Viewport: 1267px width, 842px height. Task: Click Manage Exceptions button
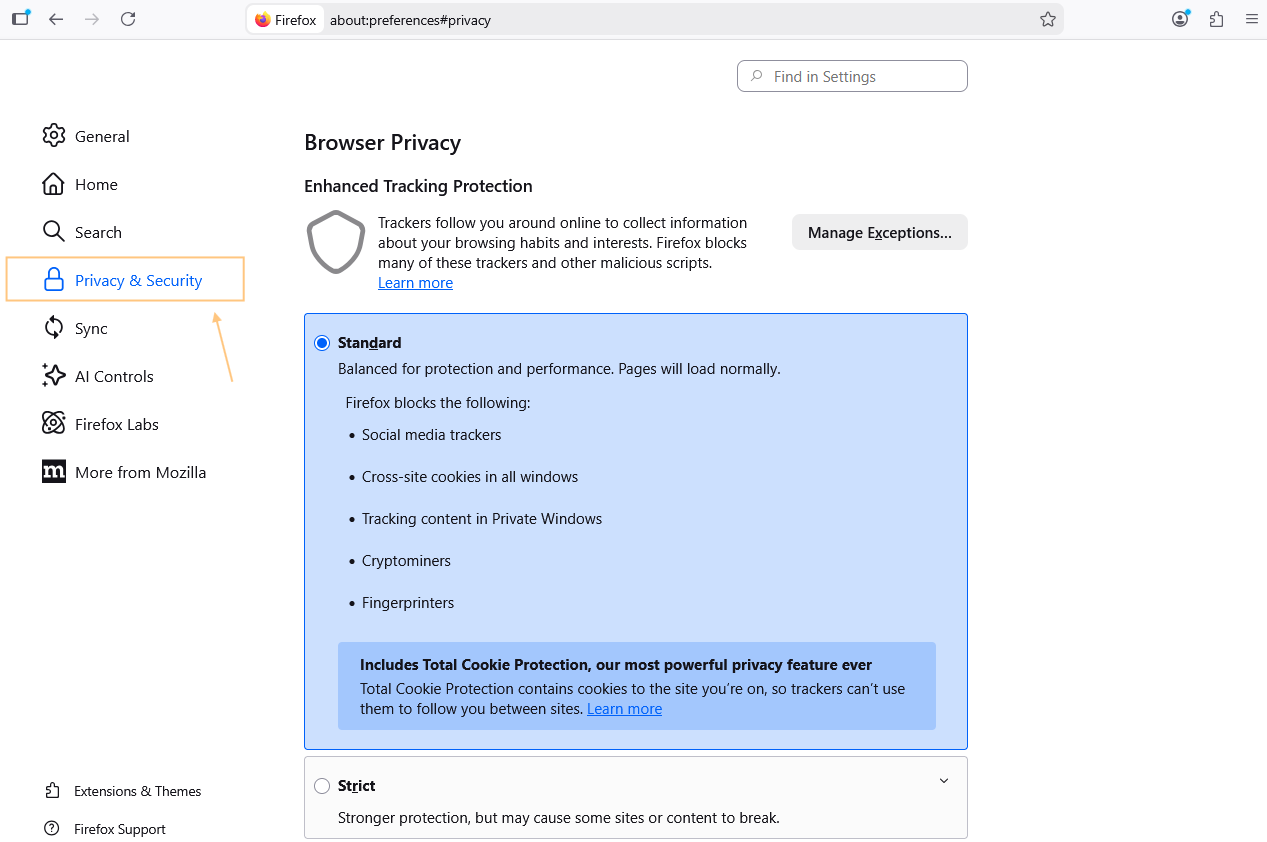click(x=879, y=232)
